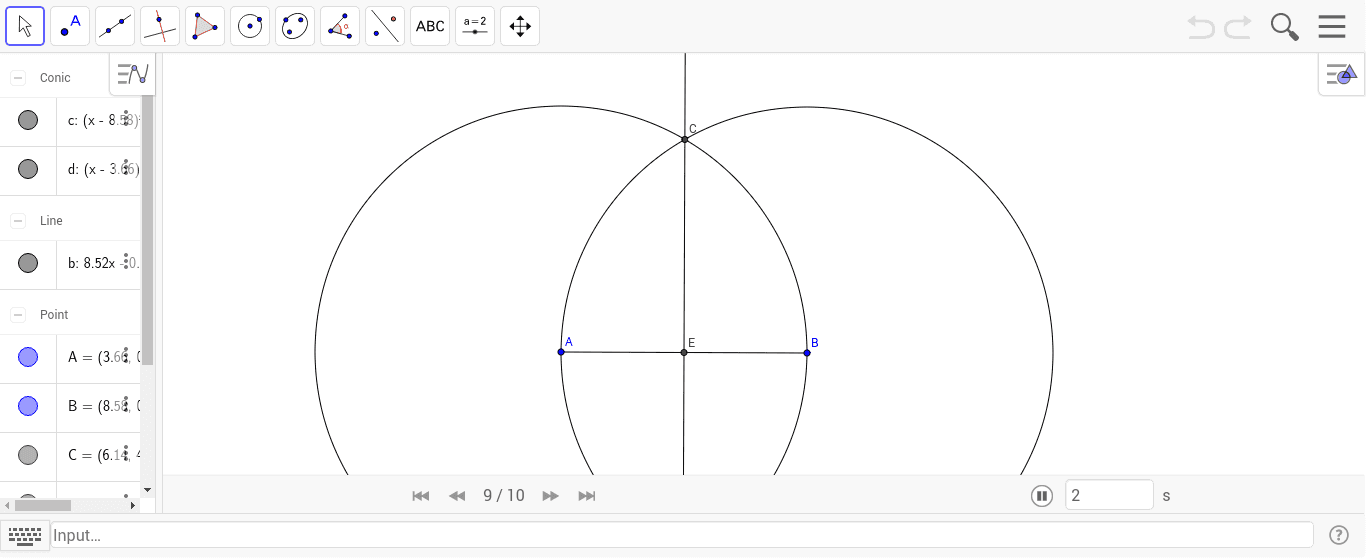Select the 'Line' category label
Viewport: 1366px width, 558px height.
click(x=51, y=221)
